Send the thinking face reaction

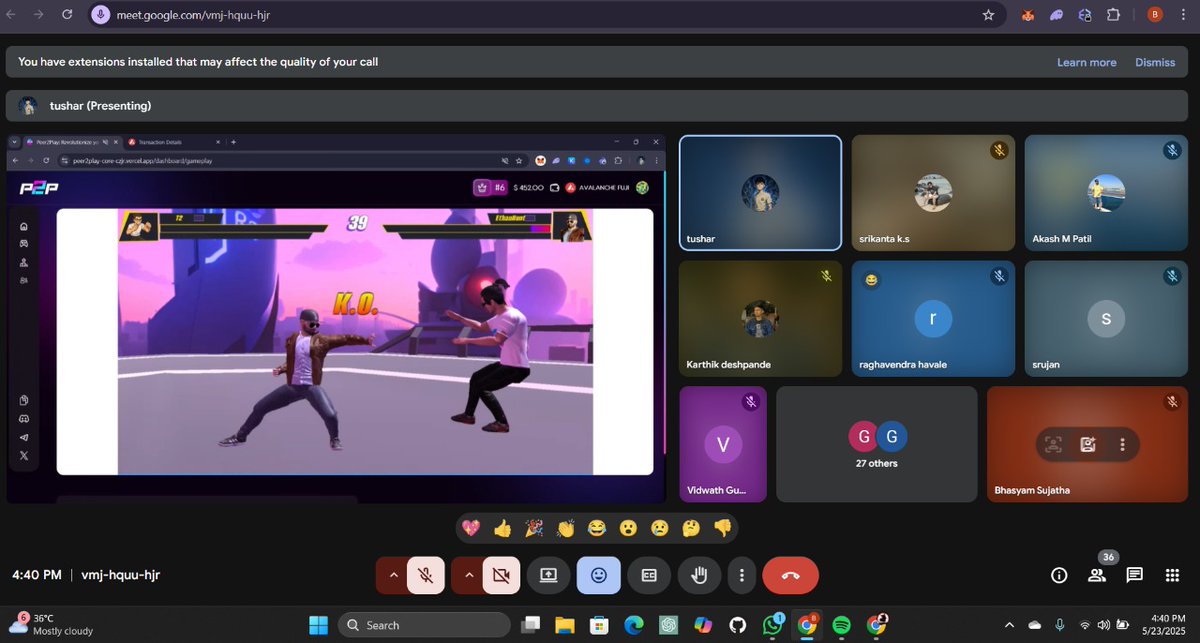coord(691,528)
